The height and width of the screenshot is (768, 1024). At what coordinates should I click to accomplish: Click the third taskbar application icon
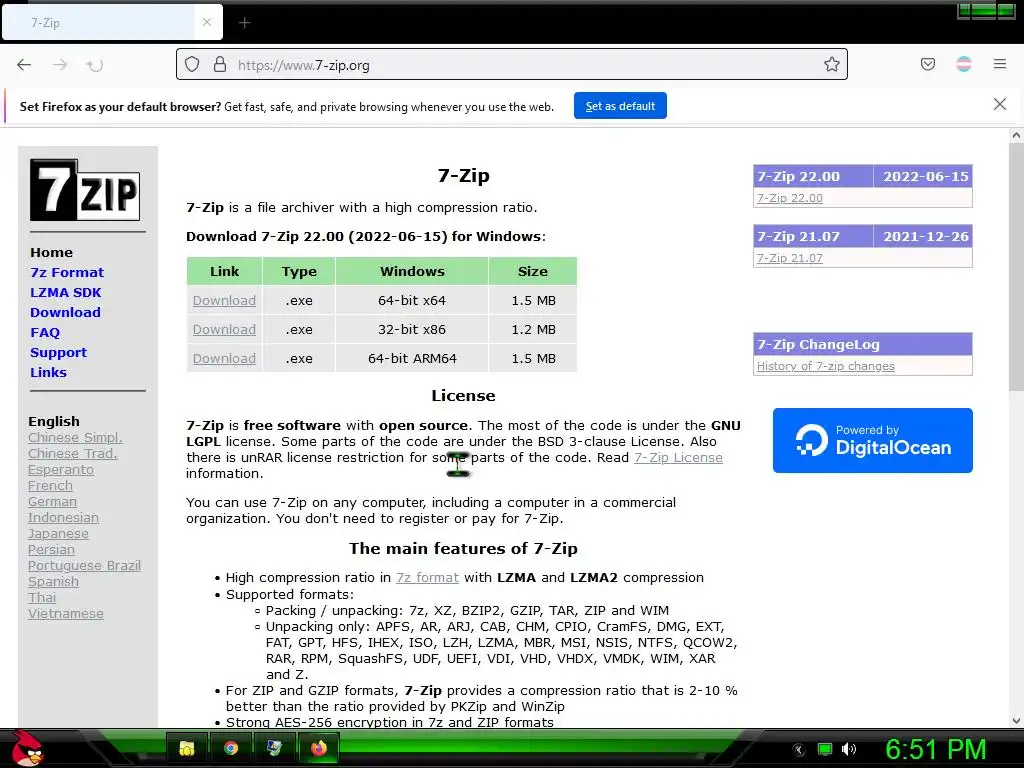274,748
